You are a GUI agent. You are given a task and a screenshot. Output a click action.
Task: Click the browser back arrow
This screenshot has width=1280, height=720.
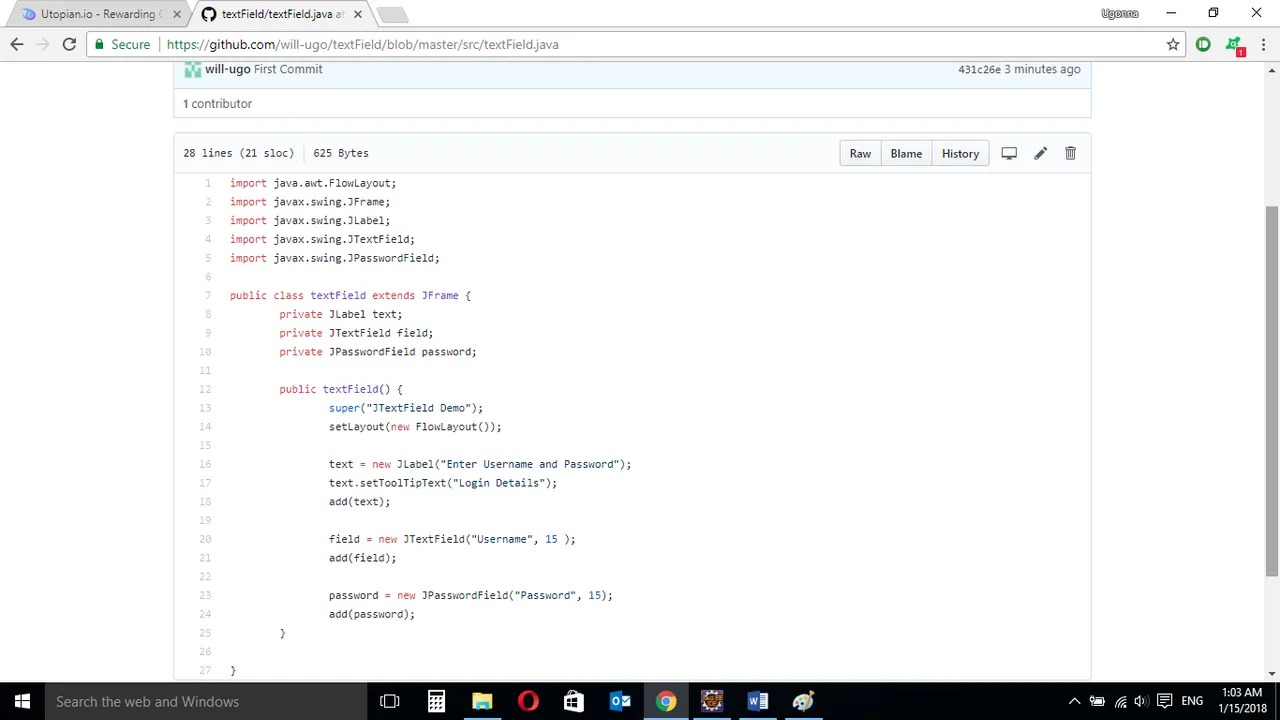pyautogui.click(x=17, y=44)
